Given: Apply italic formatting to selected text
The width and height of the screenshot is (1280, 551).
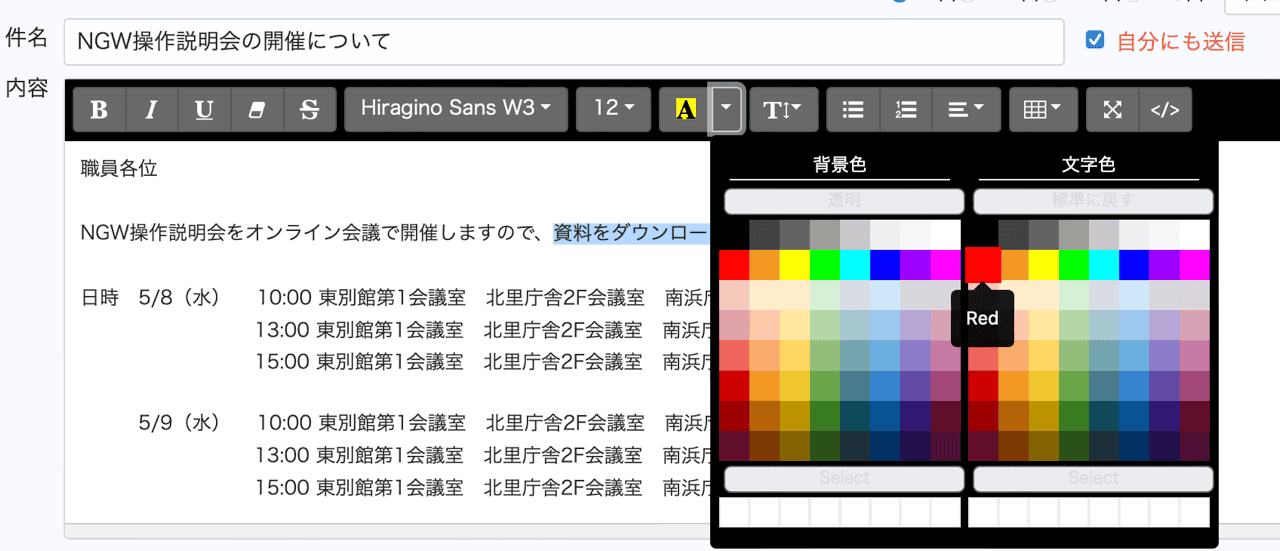Looking at the screenshot, I should 152,110.
